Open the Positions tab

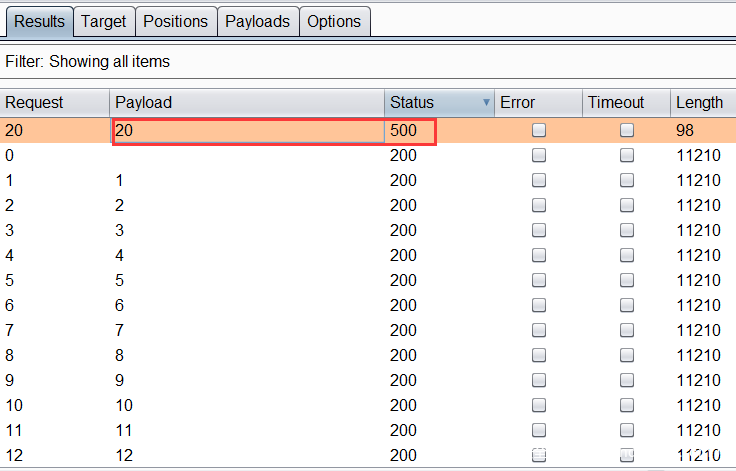tap(175, 21)
